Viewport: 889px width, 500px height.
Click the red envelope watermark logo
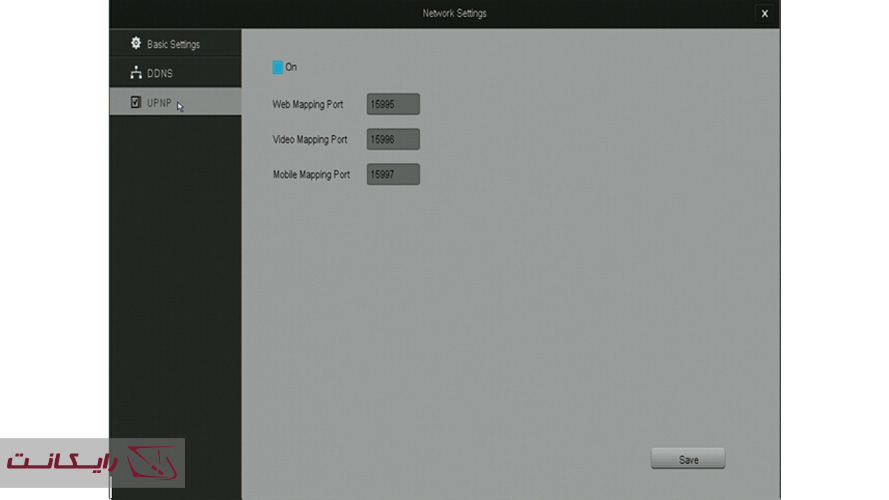(x=158, y=463)
